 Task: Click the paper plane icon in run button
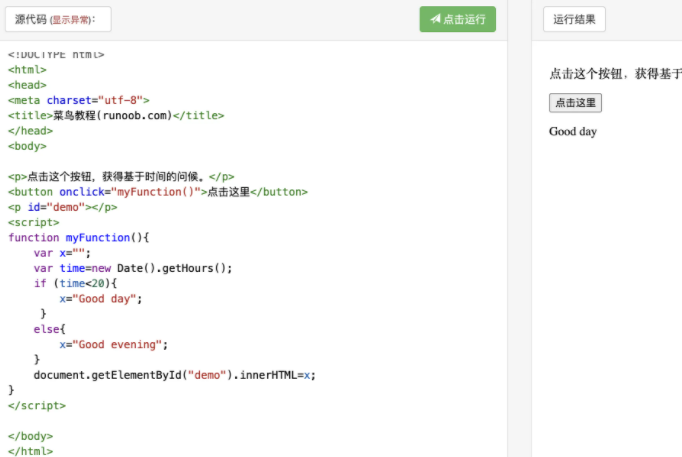coord(435,19)
